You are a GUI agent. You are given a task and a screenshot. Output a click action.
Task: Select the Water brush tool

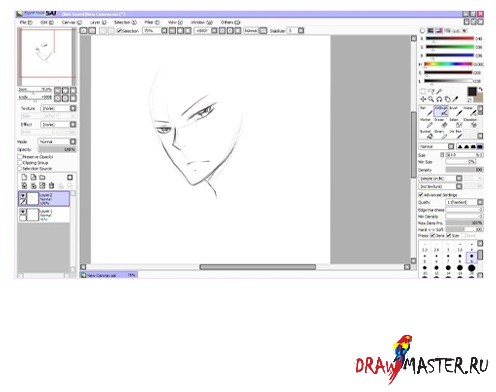coord(470,111)
